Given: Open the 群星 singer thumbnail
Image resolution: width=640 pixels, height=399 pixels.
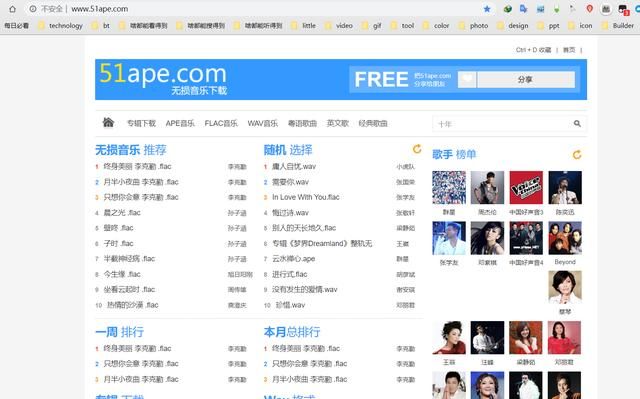Looking at the screenshot, I should (449, 188).
